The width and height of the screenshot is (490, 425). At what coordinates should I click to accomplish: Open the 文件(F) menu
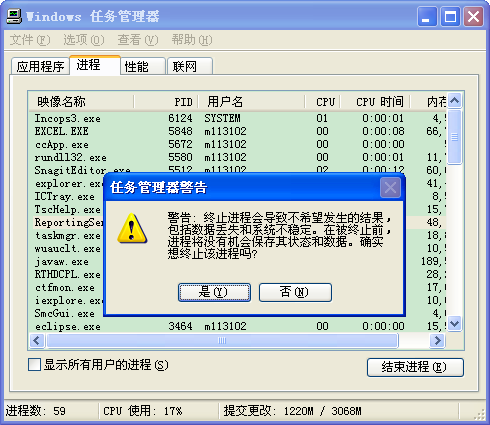(30, 40)
